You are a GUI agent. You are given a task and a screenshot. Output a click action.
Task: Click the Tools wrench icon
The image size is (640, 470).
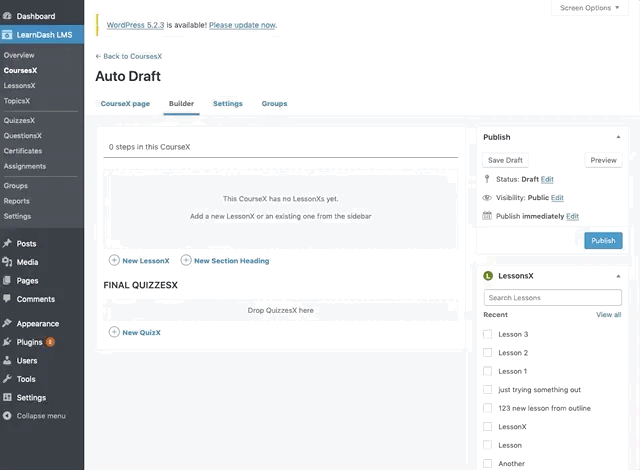click(x=7, y=379)
